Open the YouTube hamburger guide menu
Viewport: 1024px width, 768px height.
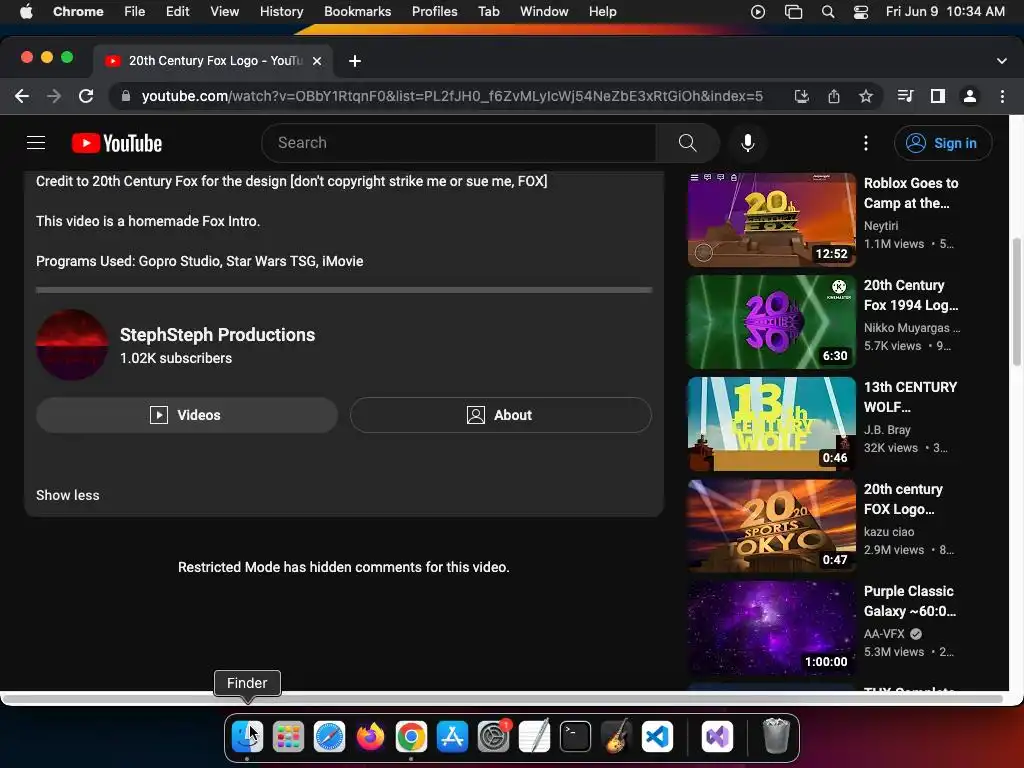point(36,143)
